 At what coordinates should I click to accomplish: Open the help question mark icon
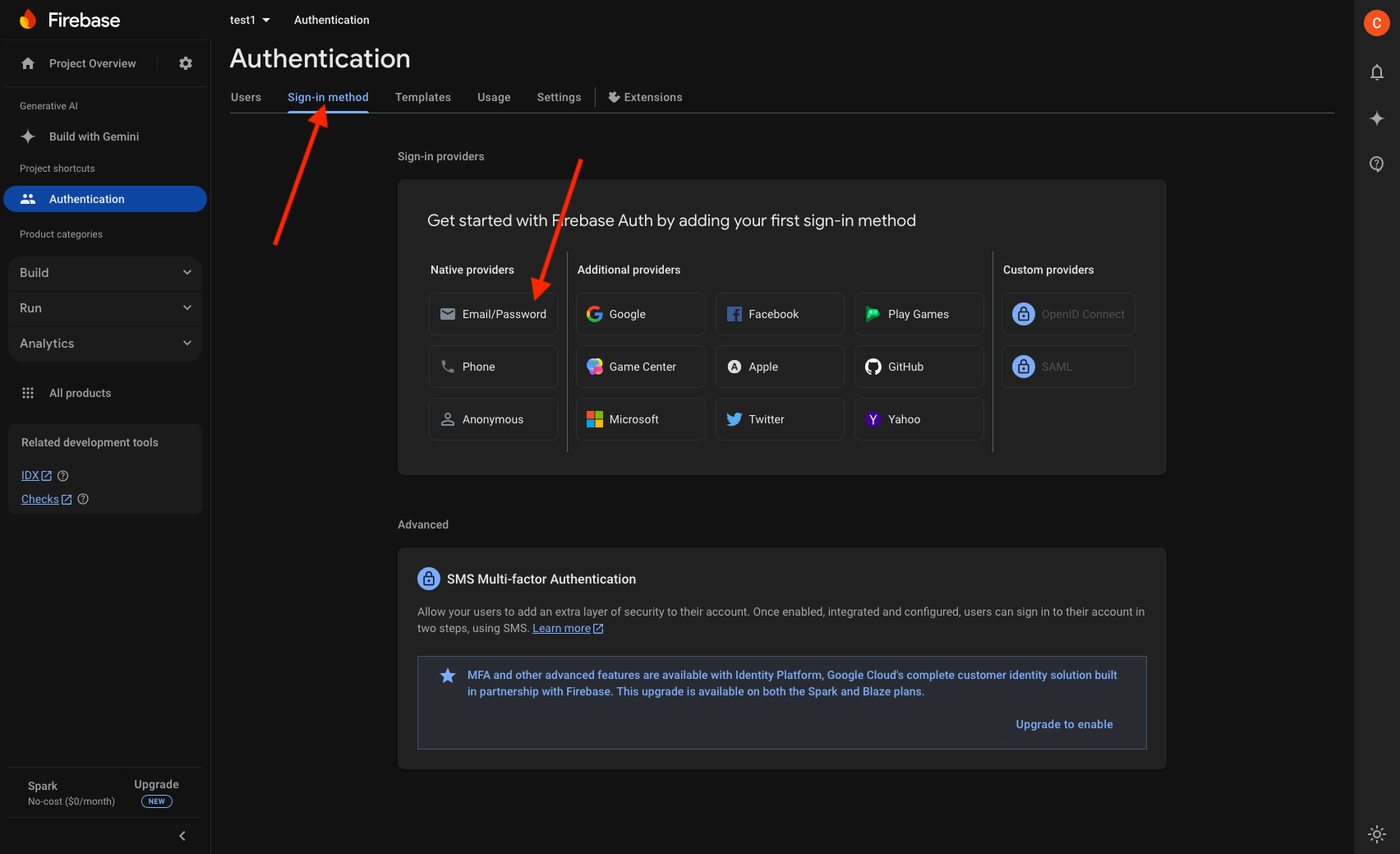point(1377,164)
